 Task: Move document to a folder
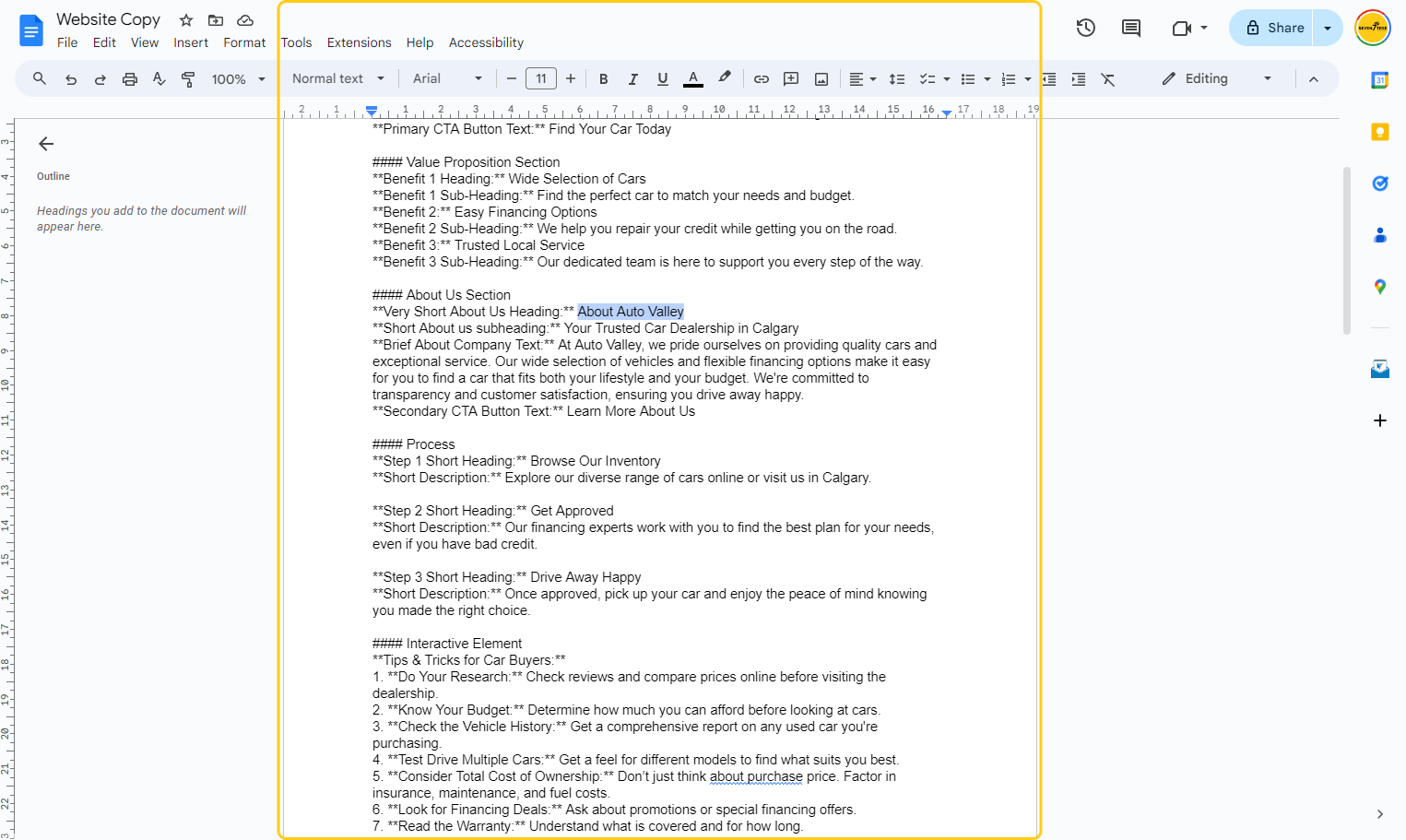point(216,19)
